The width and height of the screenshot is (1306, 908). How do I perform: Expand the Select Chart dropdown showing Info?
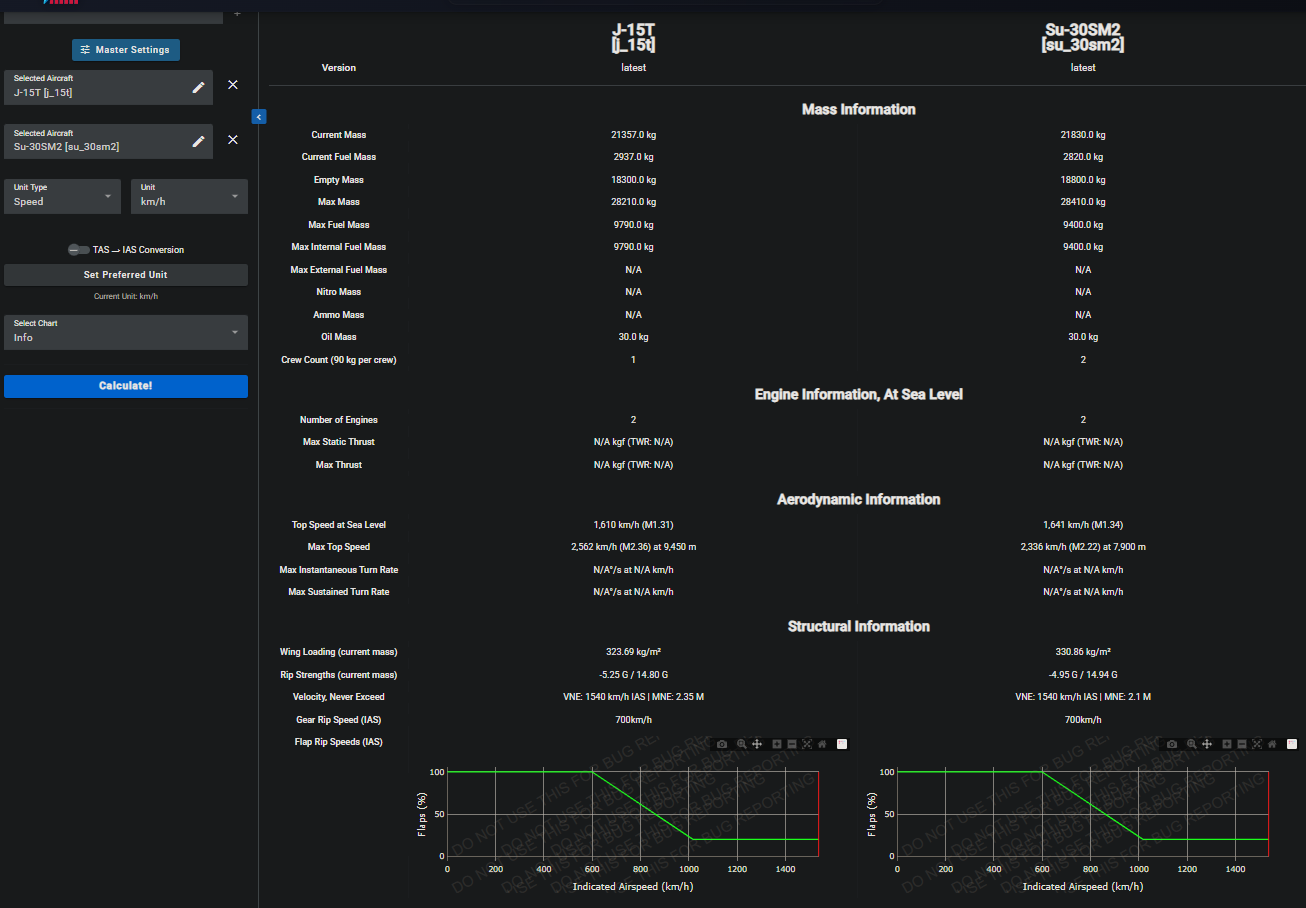point(125,332)
